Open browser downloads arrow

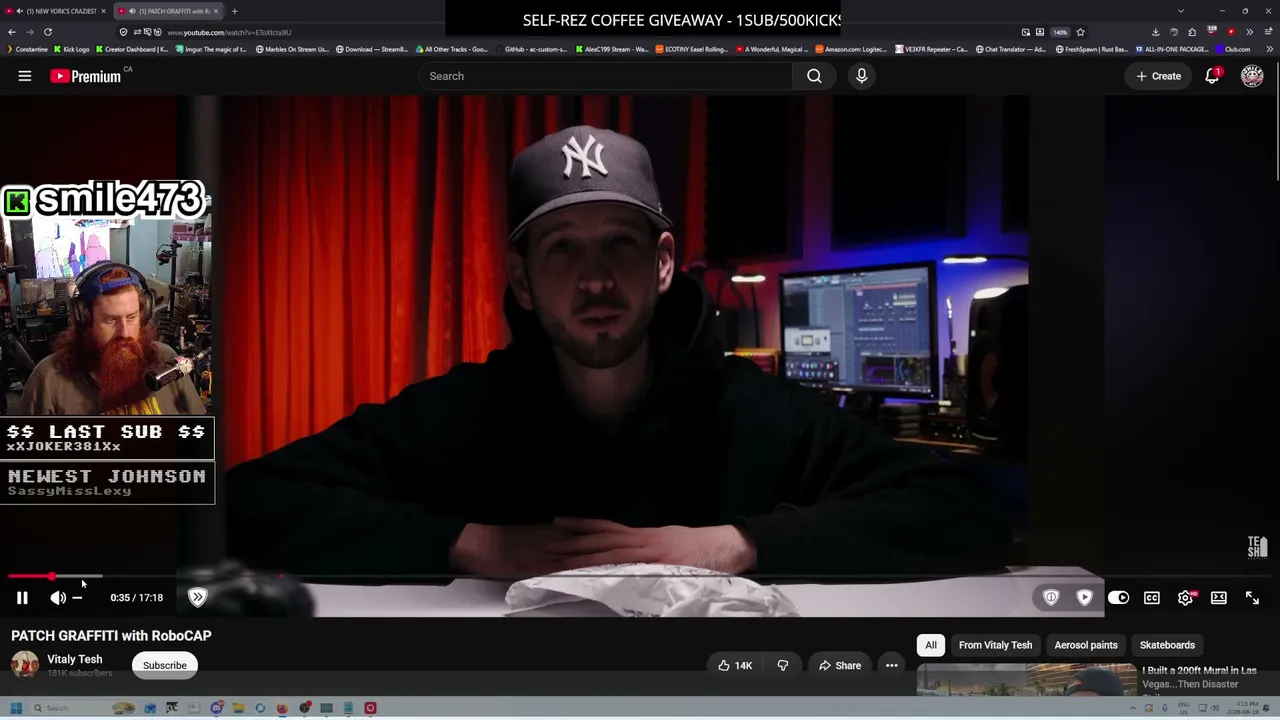1155,32
